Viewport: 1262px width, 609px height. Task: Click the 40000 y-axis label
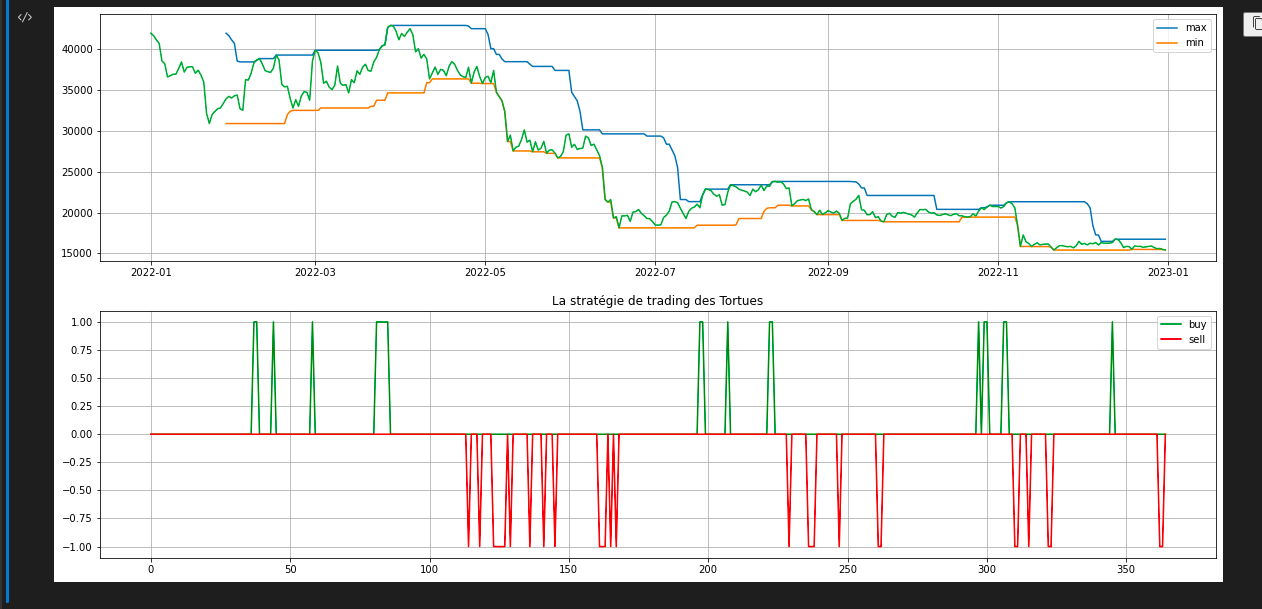click(79, 49)
